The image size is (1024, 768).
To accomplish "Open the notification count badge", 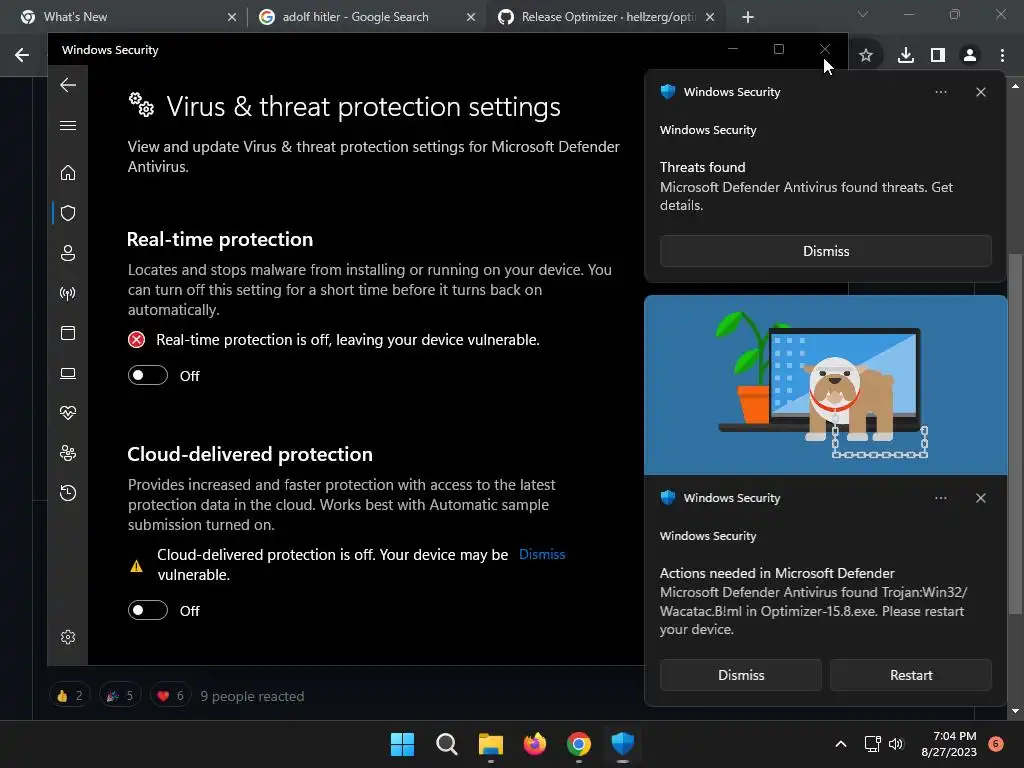I will pyautogui.click(x=996, y=743).
